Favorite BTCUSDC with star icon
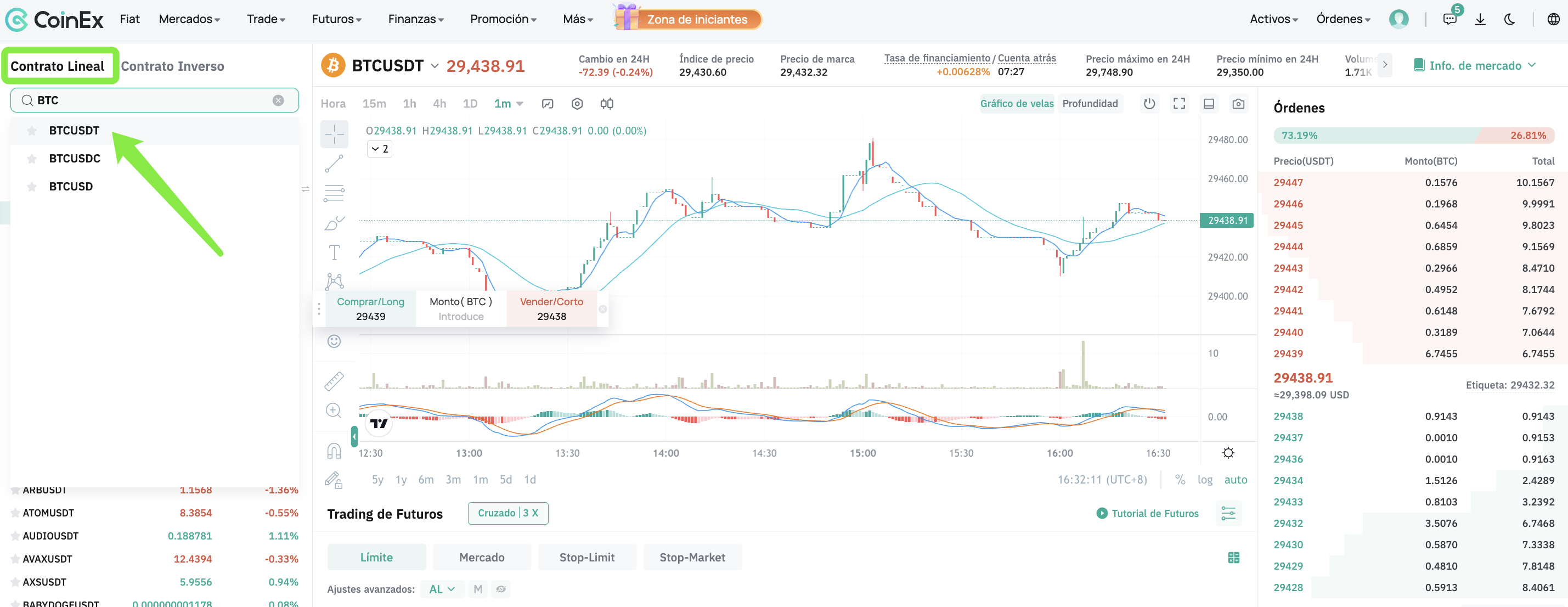This screenshot has height=607, width=1568. point(32,158)
